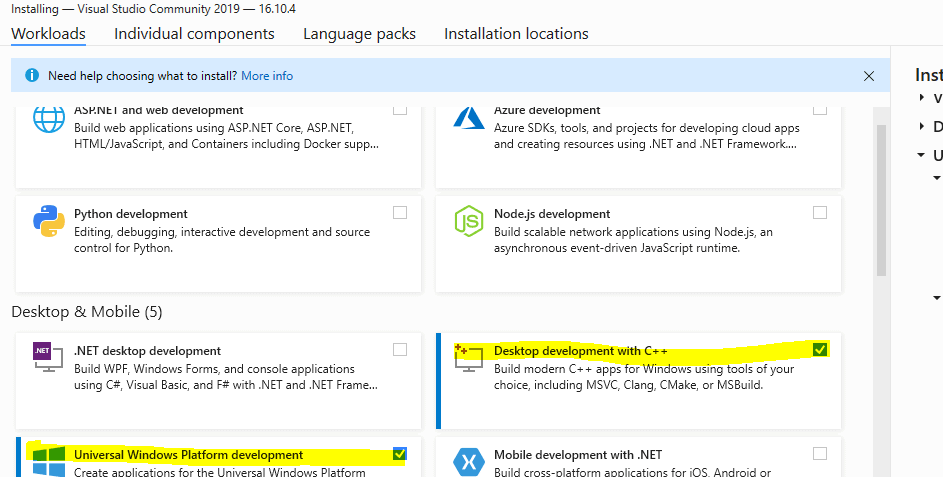Enable the Node.js development workload checkbox
The image size is (943, 477).
pyautogui.click(x=819, y=213)
